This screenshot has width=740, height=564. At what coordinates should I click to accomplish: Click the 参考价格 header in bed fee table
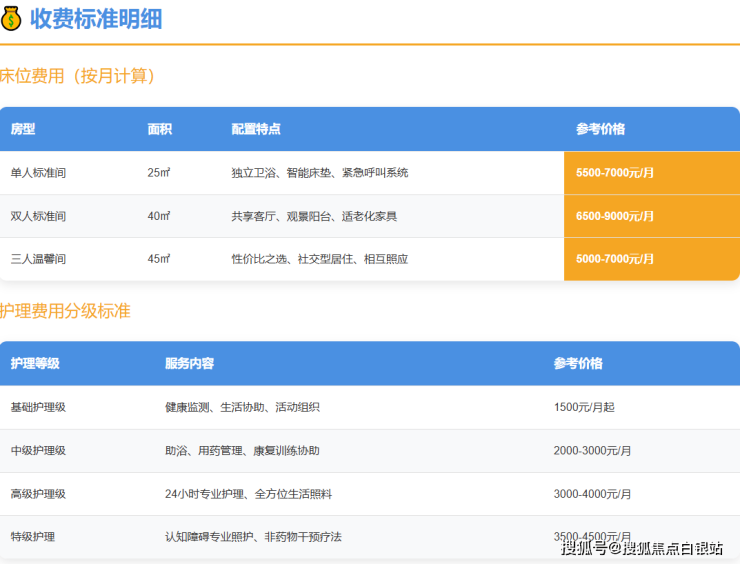600,129
